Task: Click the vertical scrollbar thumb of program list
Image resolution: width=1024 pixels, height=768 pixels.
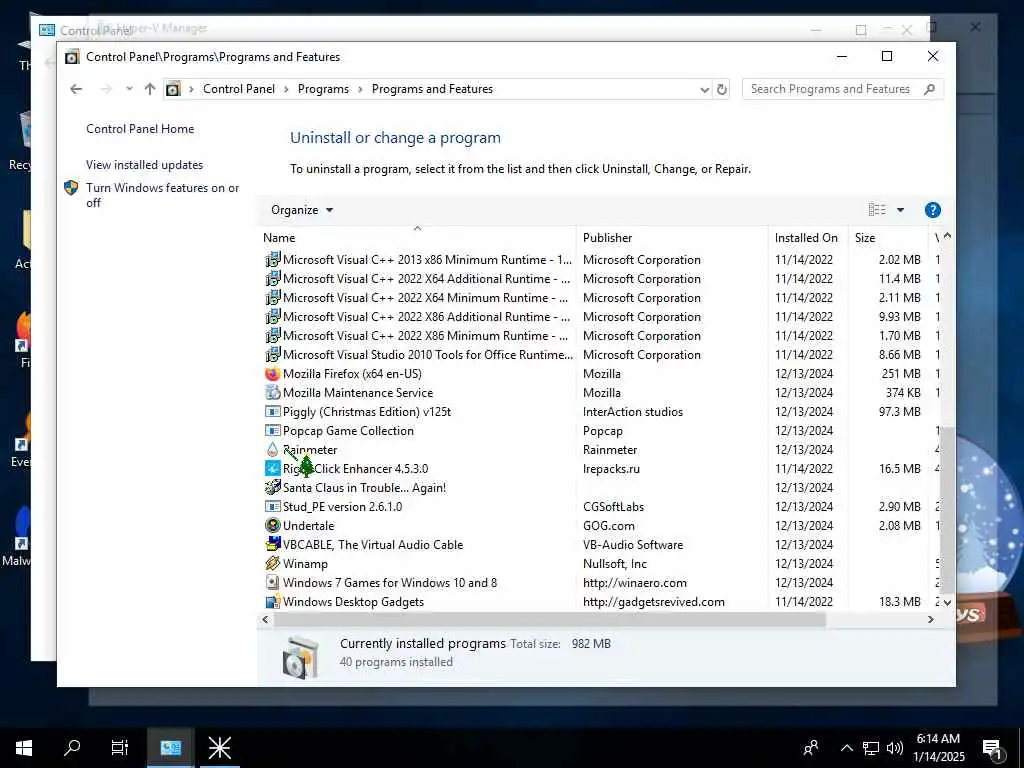Action: (x=947, y=511)
